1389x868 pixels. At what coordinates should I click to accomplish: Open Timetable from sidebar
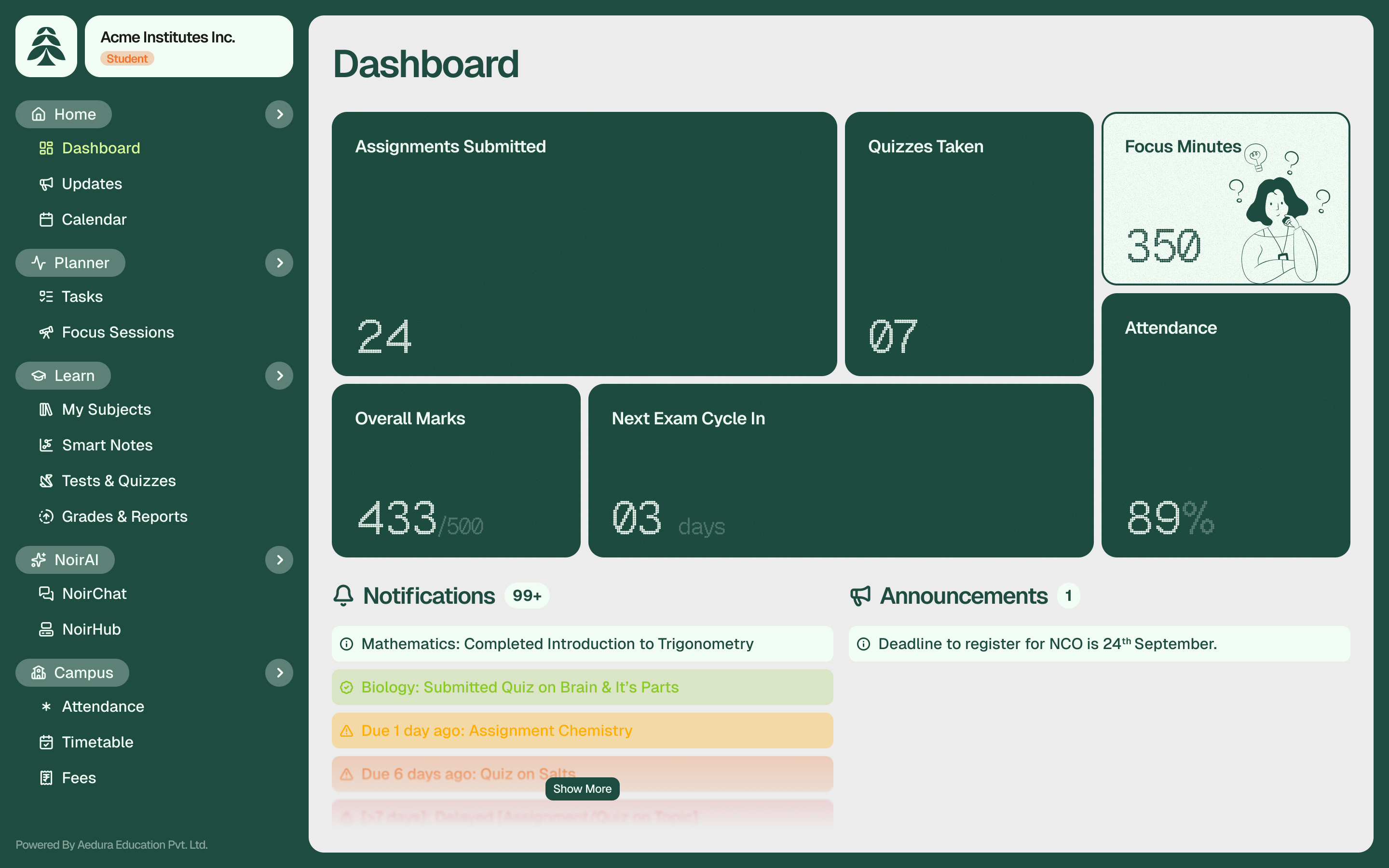tap(86, 742)
